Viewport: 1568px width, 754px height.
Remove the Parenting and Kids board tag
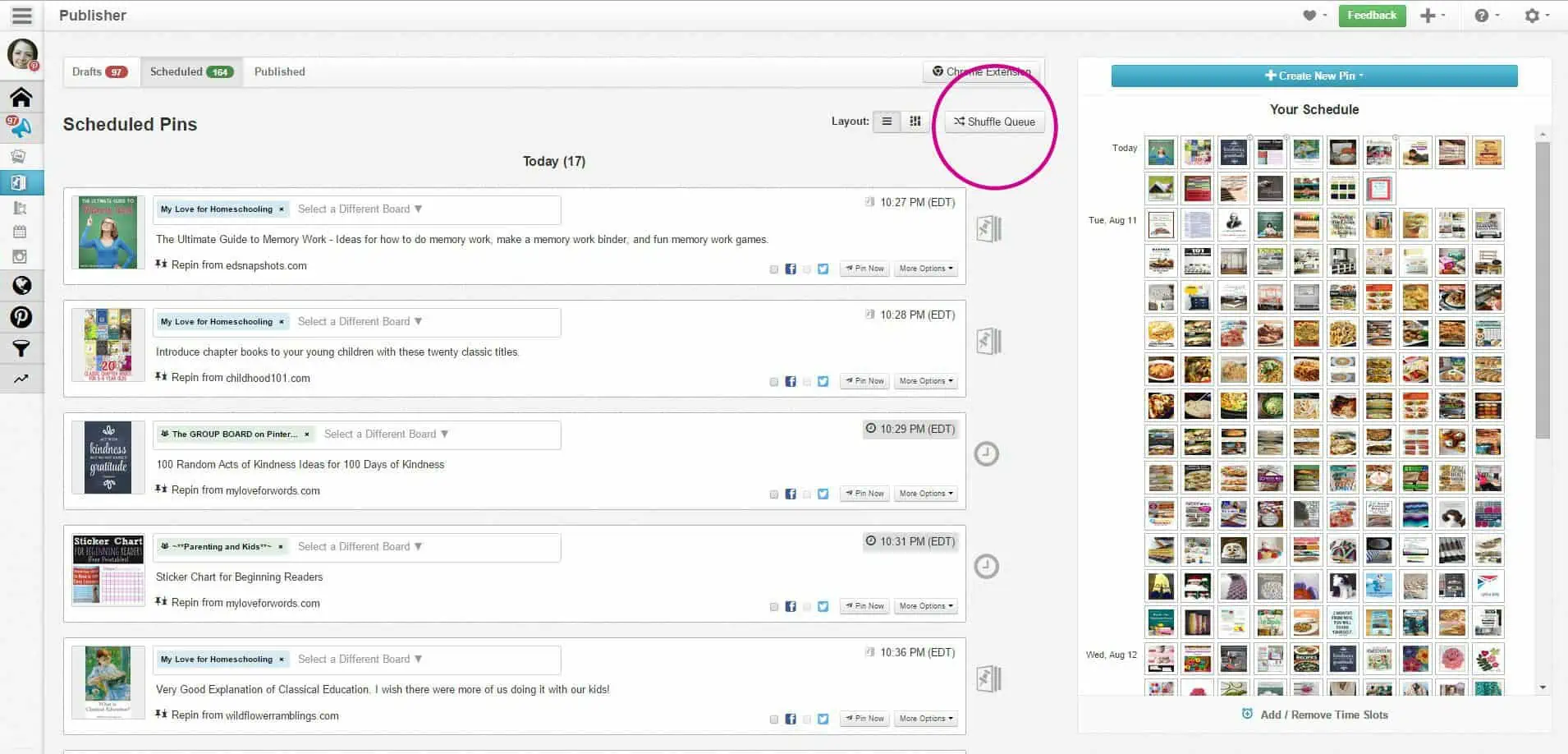pyautogui.click(x=281, y=547)
